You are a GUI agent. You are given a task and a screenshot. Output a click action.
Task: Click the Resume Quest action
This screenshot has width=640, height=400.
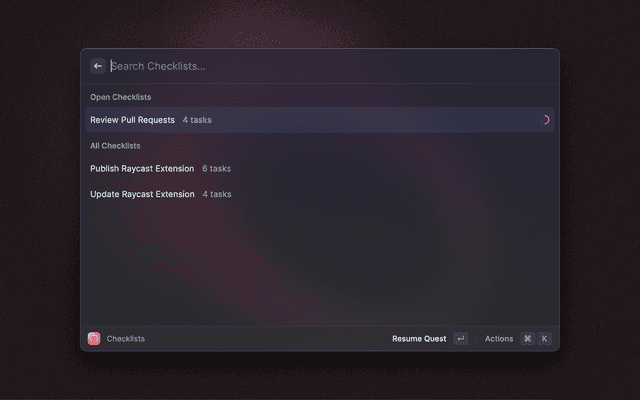[x=419, y=339]
